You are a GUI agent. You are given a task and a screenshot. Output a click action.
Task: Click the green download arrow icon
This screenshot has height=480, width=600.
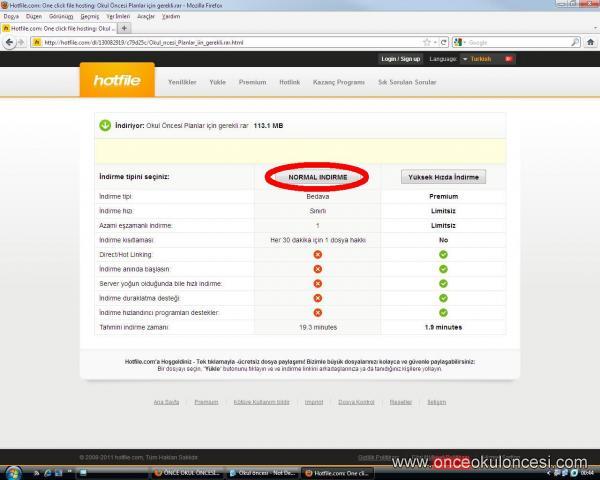[104, 126]
